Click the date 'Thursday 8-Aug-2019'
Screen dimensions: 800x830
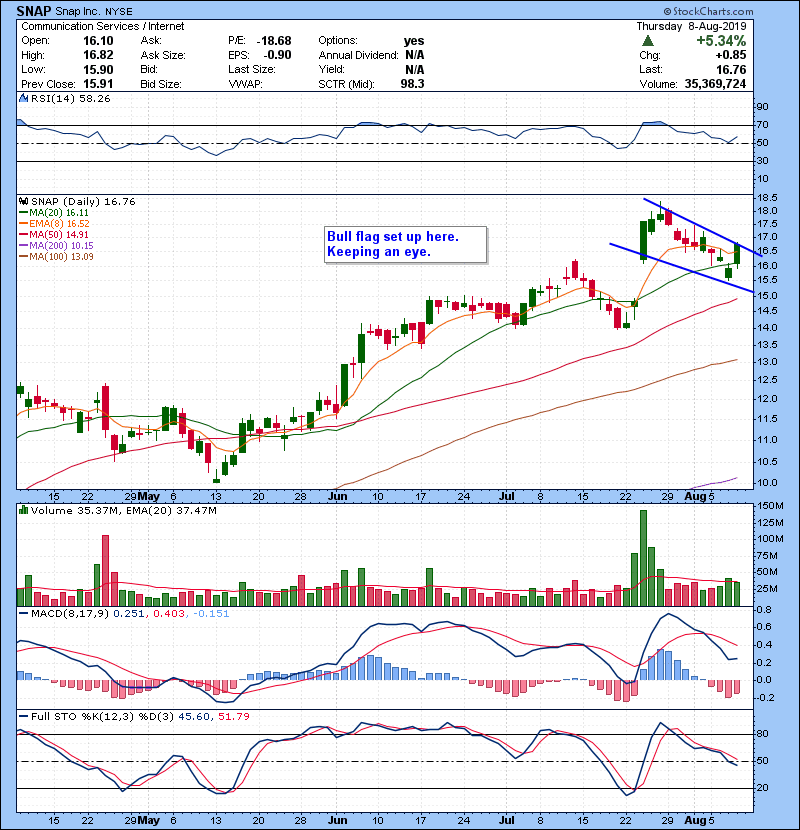pyautogui.click(x=691, y=26)
